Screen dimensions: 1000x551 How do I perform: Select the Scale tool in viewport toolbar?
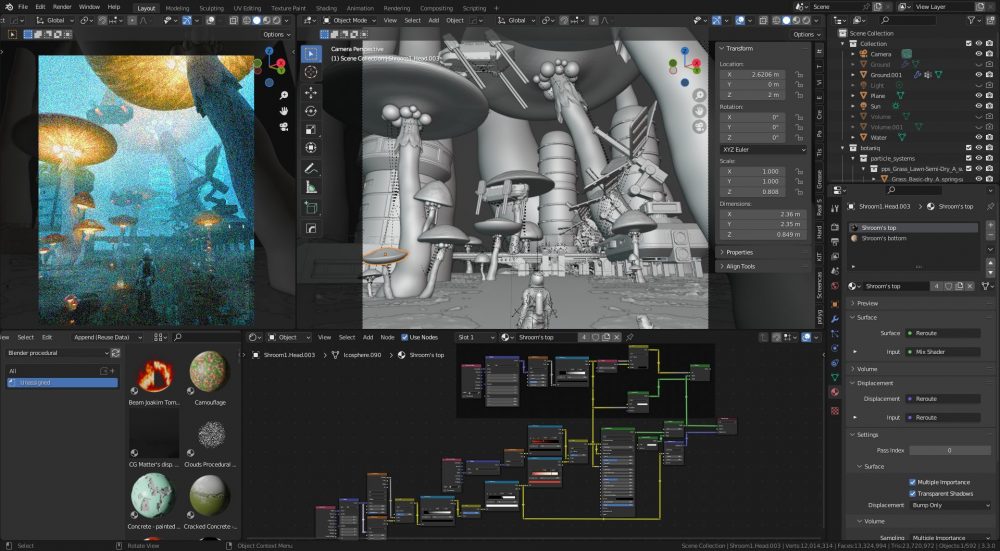pyautogui.click(x=311, y=129)
